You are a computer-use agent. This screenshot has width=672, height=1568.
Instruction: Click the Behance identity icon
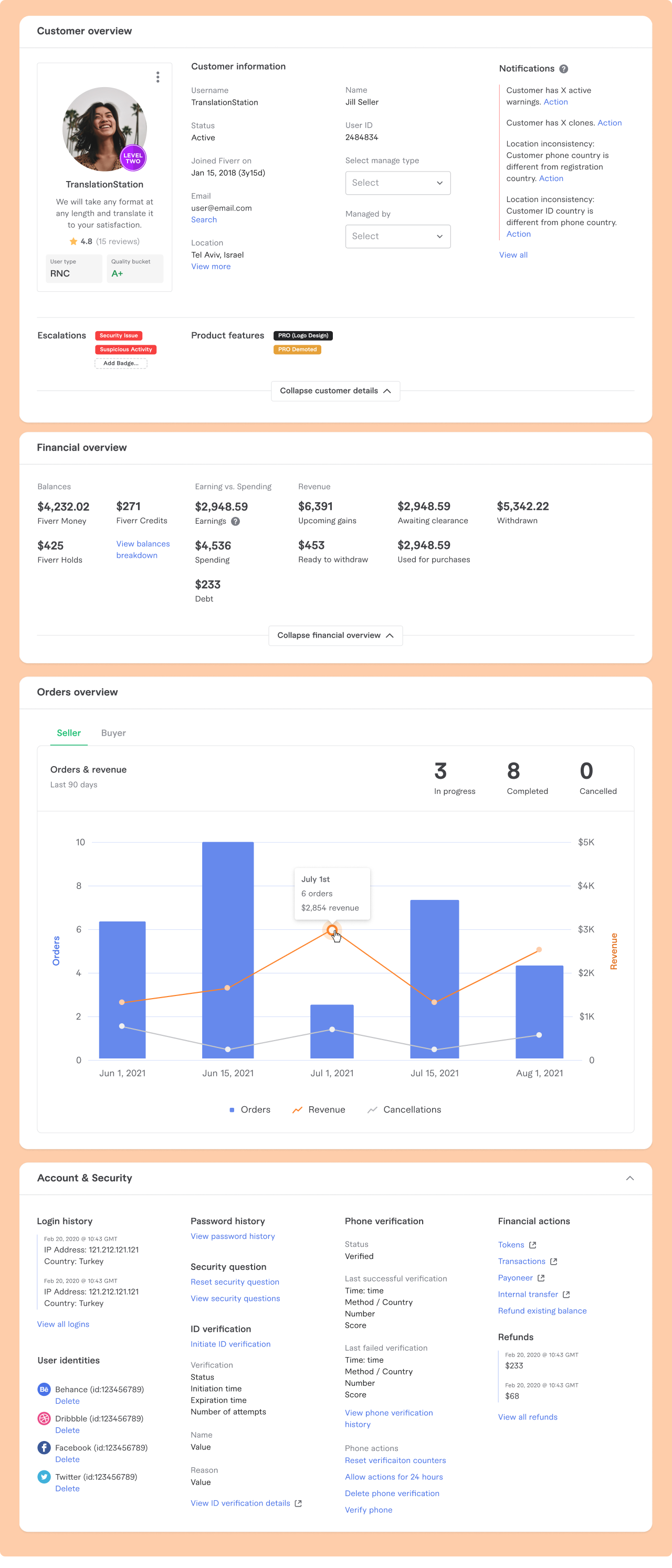(x=44, y=1389)
